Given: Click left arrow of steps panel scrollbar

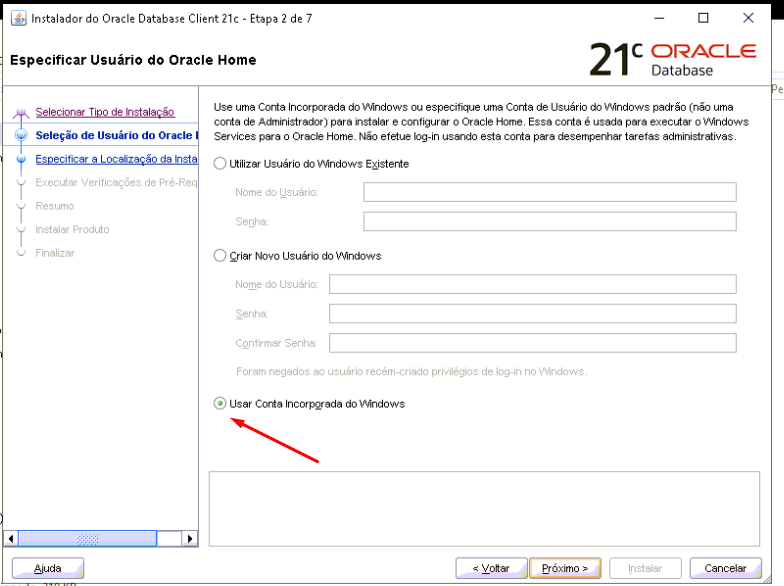Looking at the screenshot, I should [x=11, y=538].
